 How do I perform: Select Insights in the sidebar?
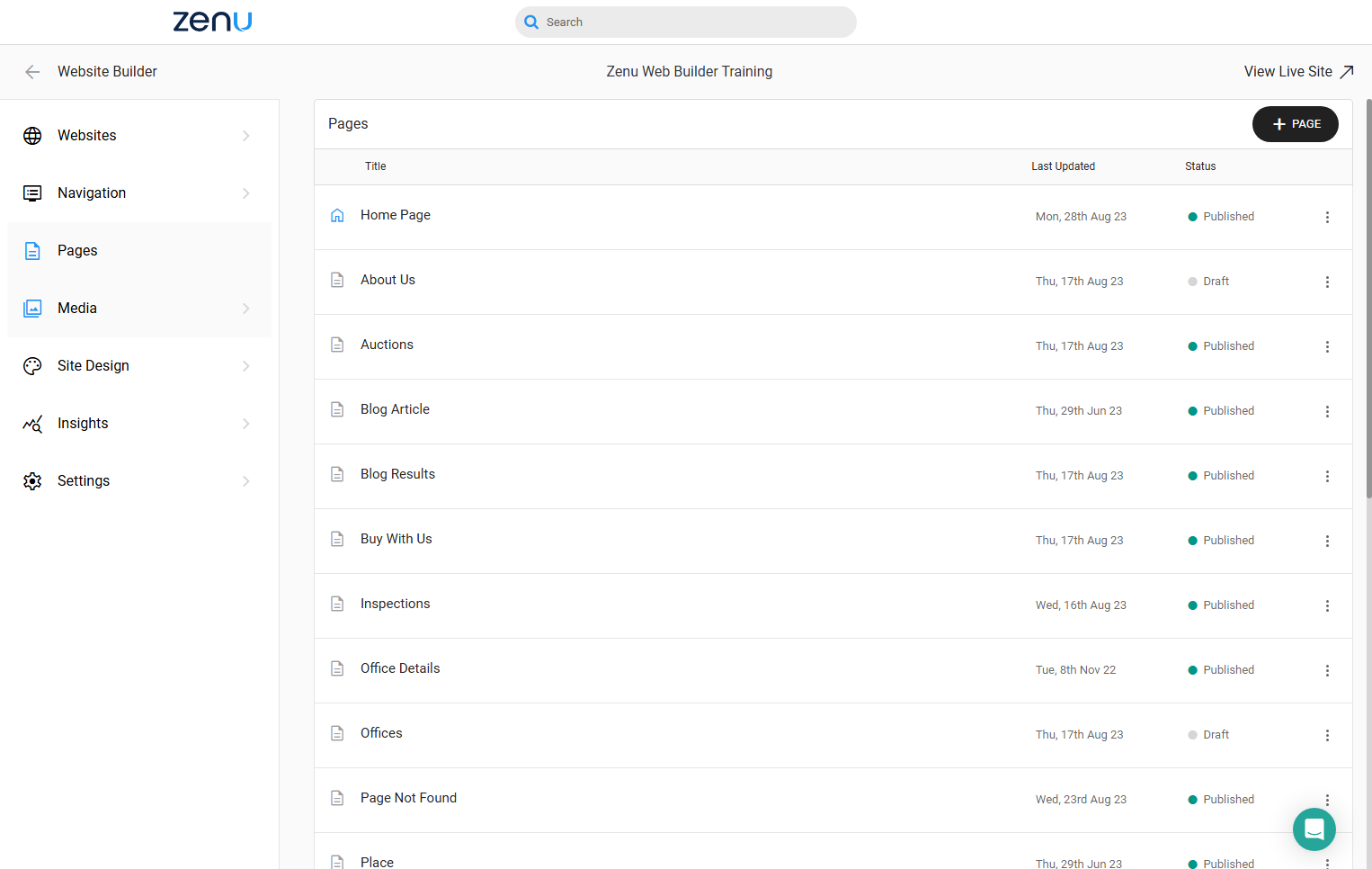coord(139,424)
